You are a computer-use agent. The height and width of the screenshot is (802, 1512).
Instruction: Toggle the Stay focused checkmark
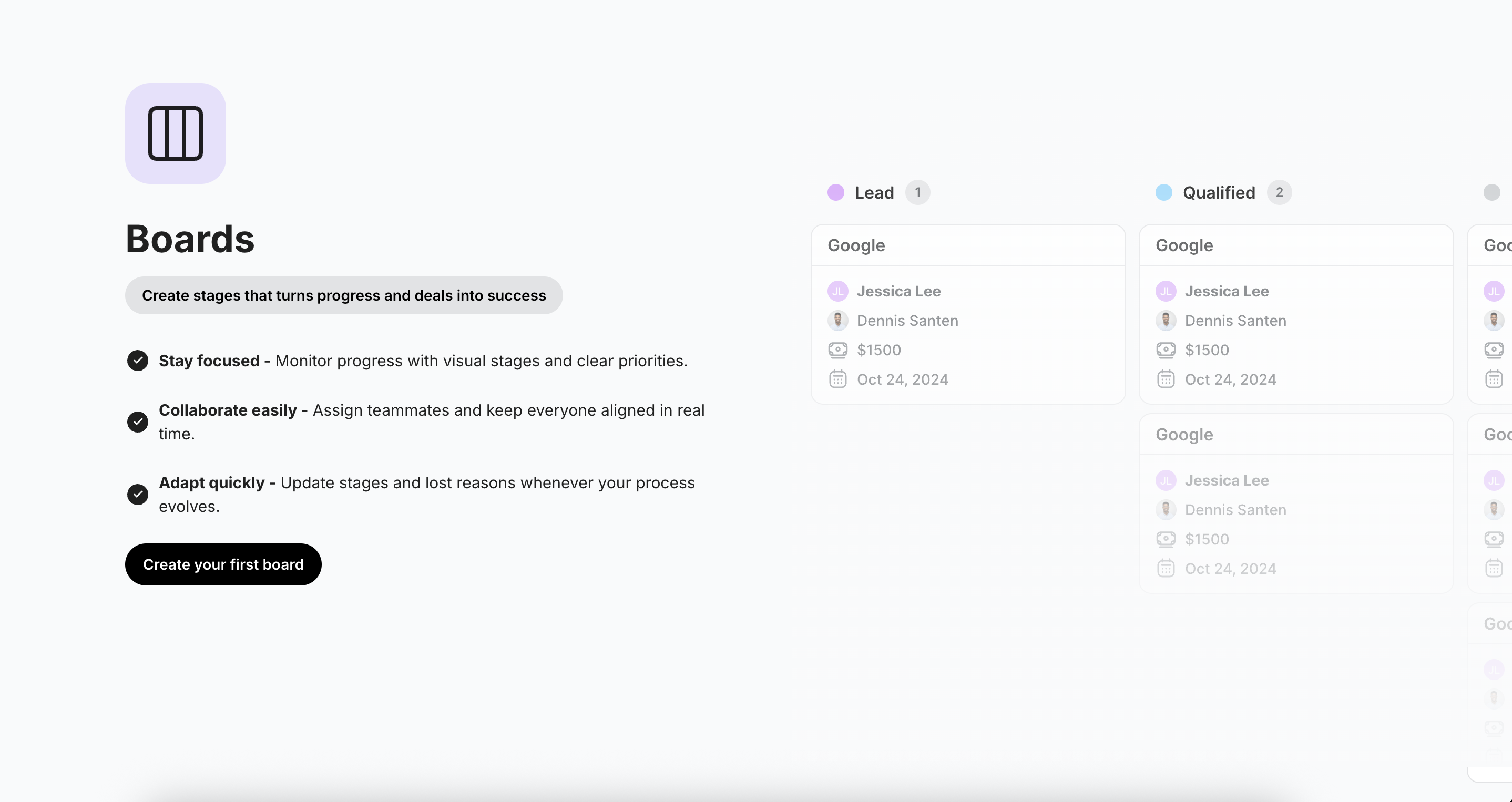[137, 360]
